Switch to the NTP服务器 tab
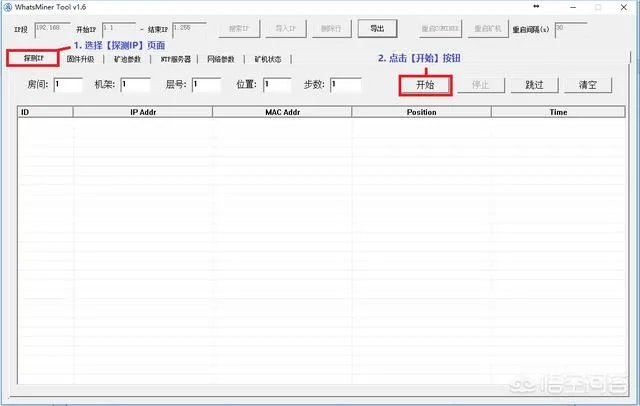 click(x=176, y=59)
